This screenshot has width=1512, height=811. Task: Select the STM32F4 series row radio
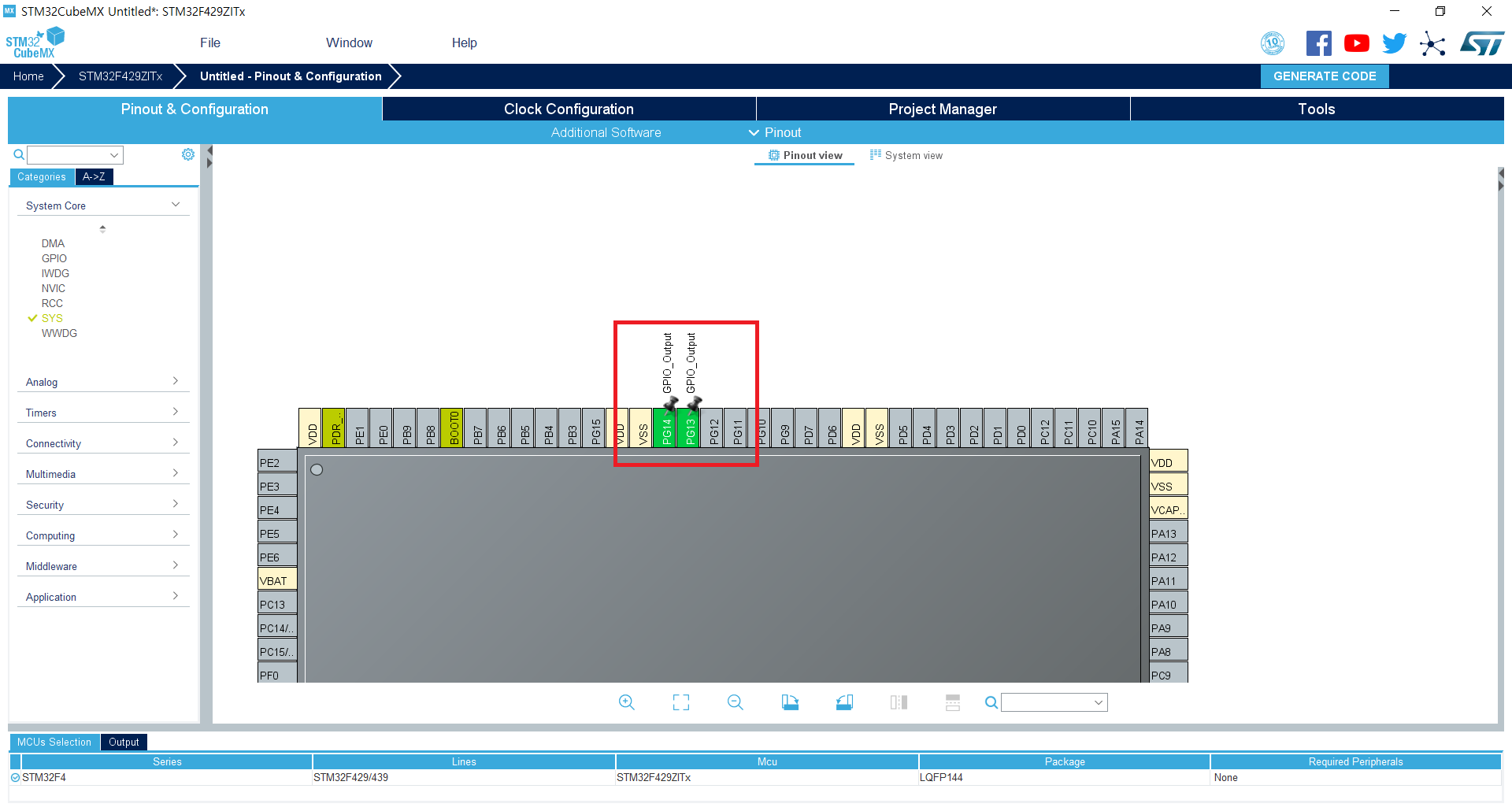pyautogui.click(x=15, y=777)
